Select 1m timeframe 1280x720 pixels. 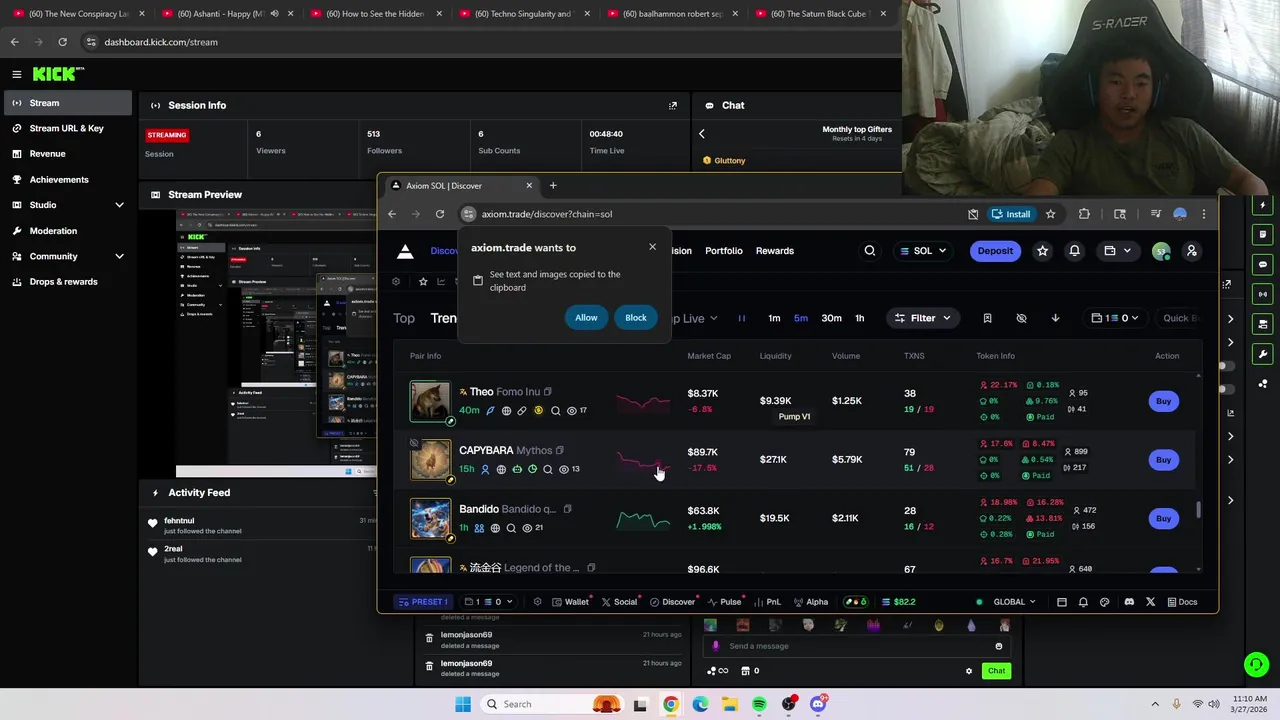click(x=774, y=318)
